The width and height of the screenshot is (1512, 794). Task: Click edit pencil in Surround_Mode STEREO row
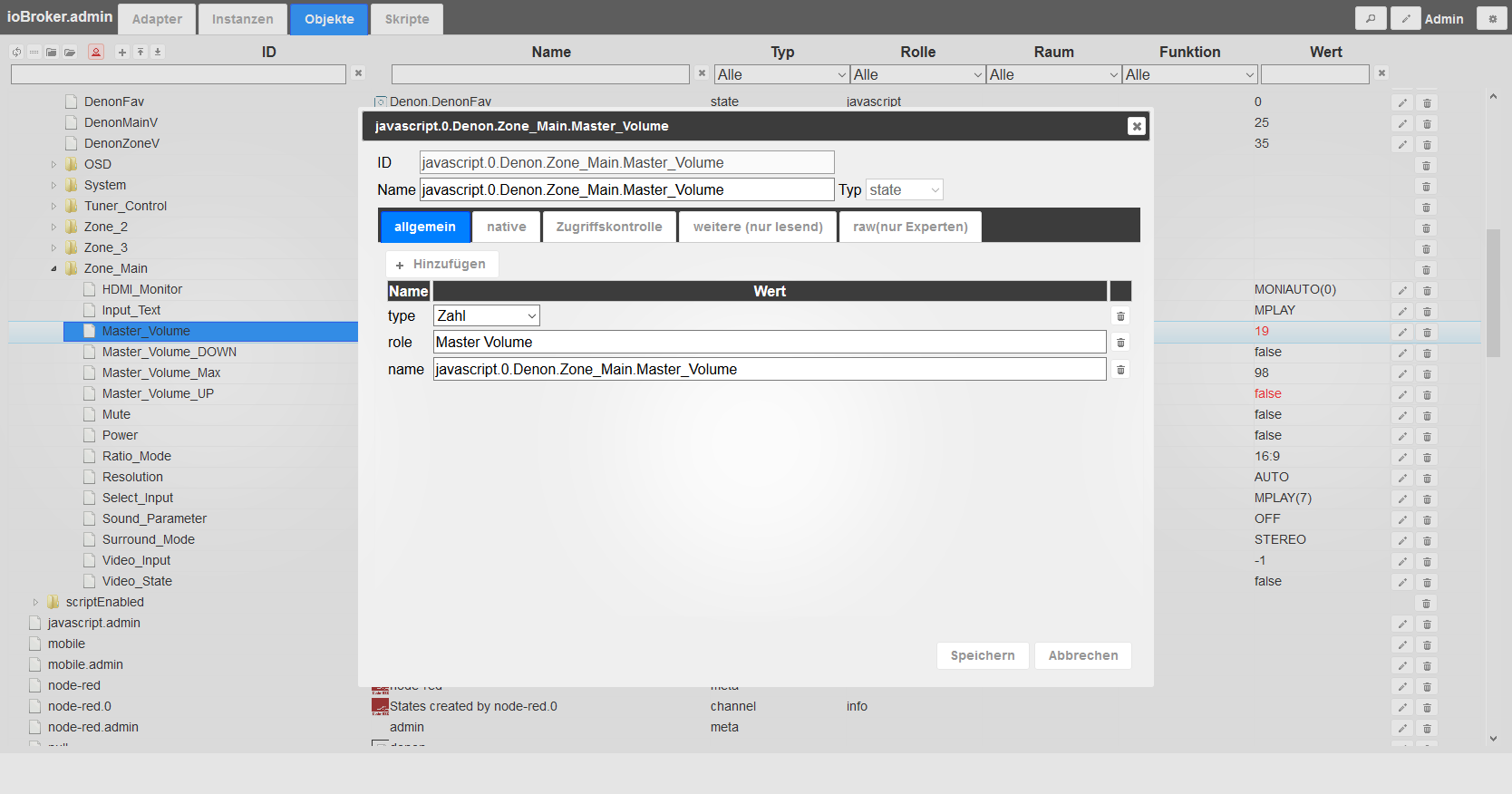1402,541
